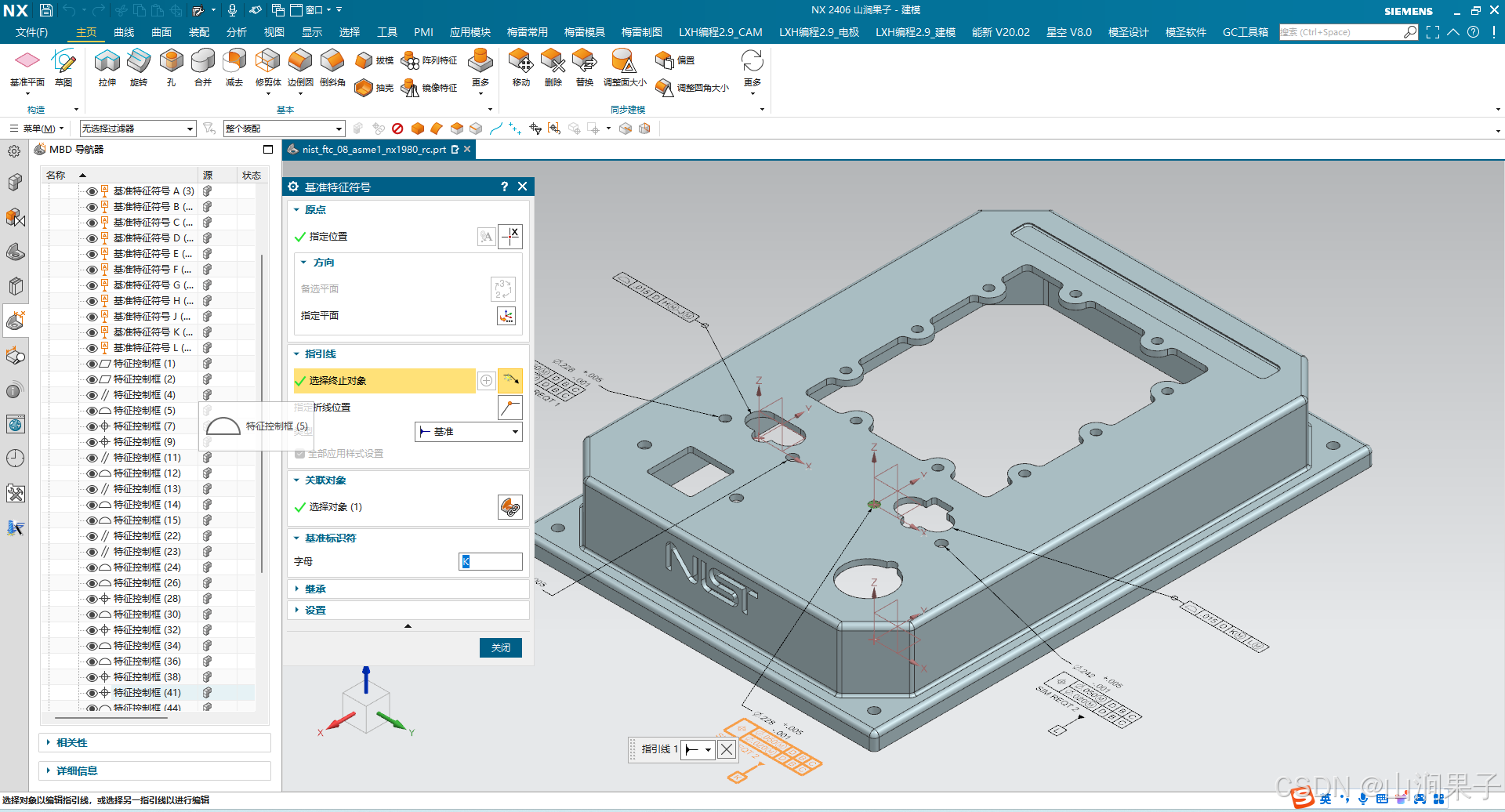Click the 关闭 button in dialog
This screenshot has height=812, width=1505.
501,648
